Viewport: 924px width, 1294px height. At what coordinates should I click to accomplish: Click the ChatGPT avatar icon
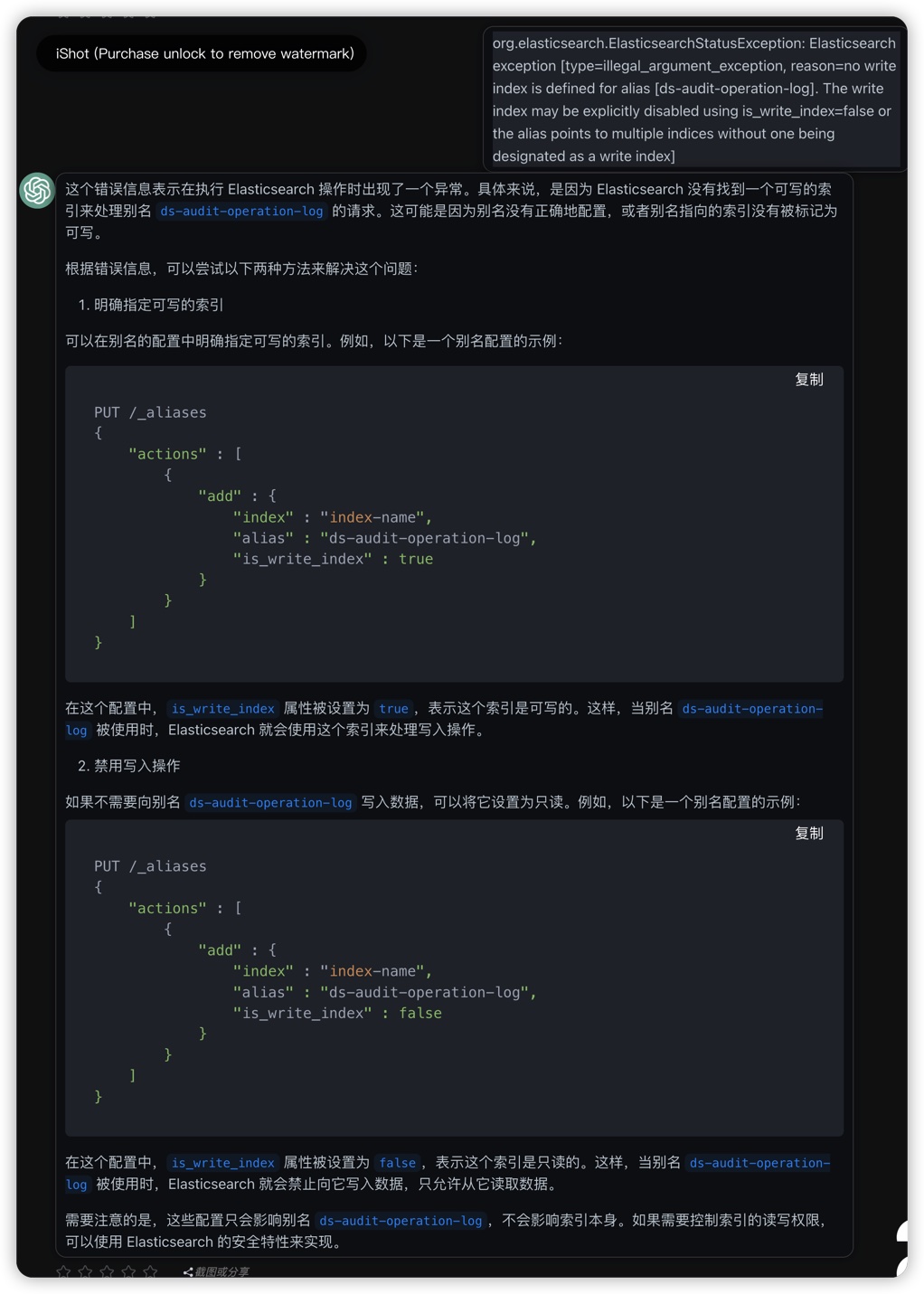tap(37, 190)
